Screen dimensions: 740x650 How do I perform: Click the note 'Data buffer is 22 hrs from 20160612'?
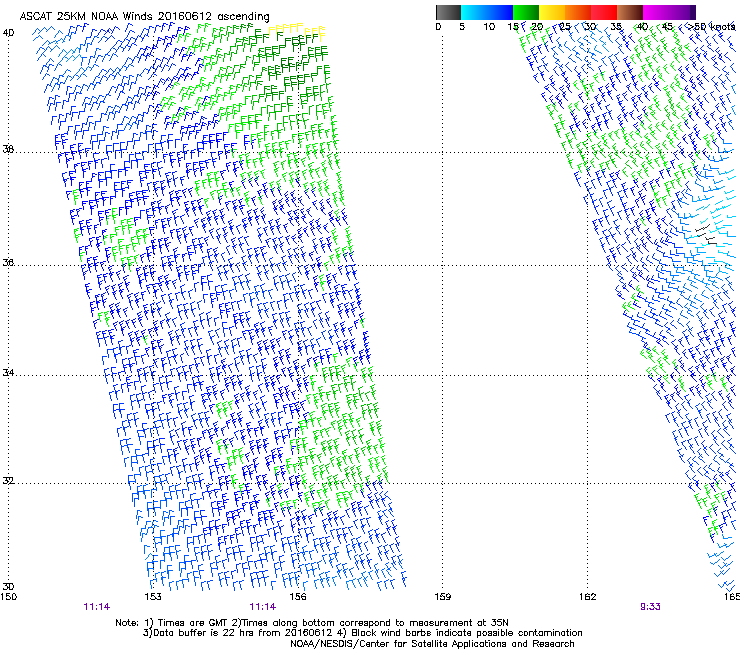point(242,633)
